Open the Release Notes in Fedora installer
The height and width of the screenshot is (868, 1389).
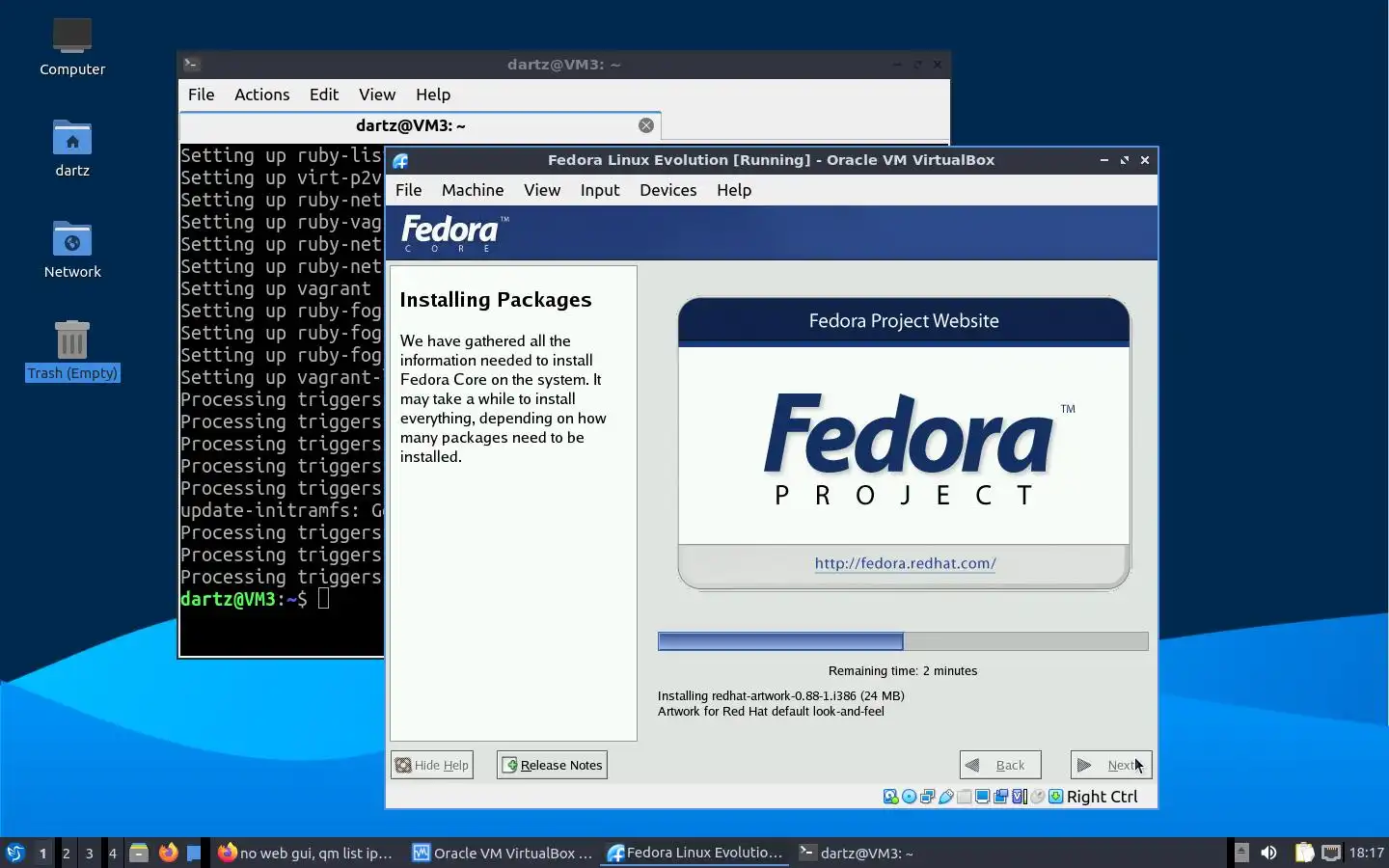click(552, 765)
